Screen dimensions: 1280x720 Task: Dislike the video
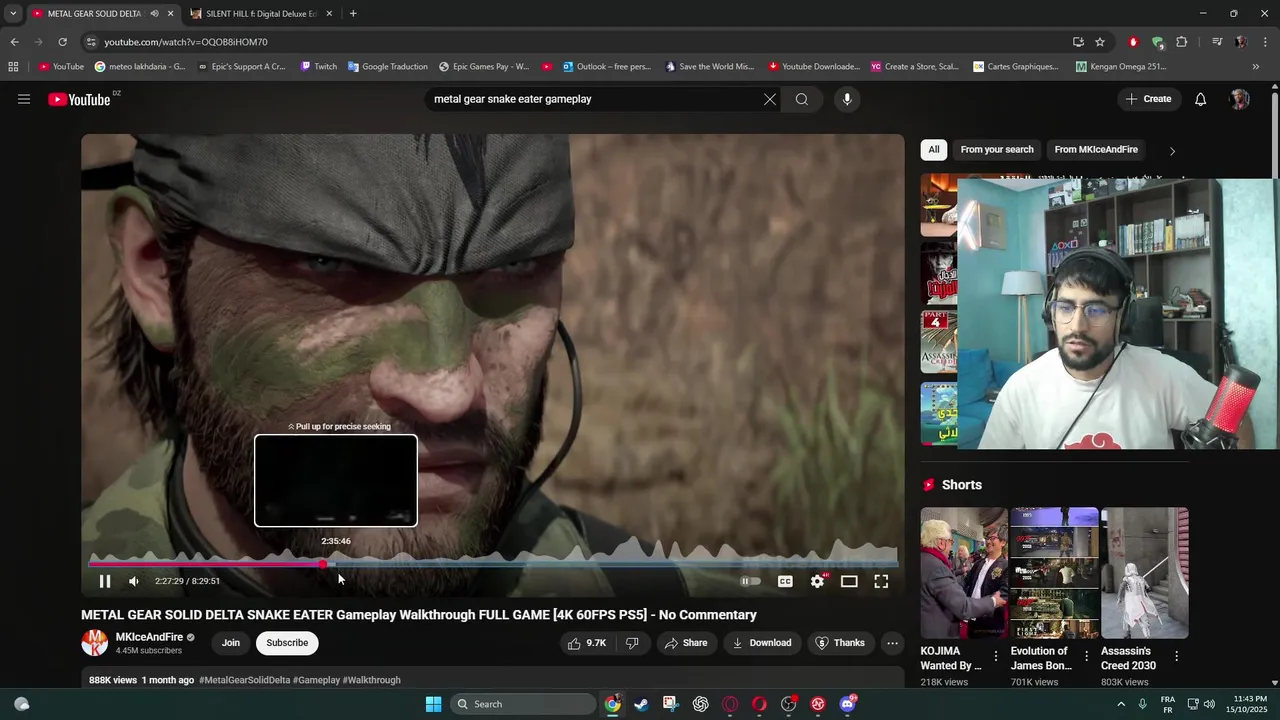pyautogui.click(x=632, y=643)
